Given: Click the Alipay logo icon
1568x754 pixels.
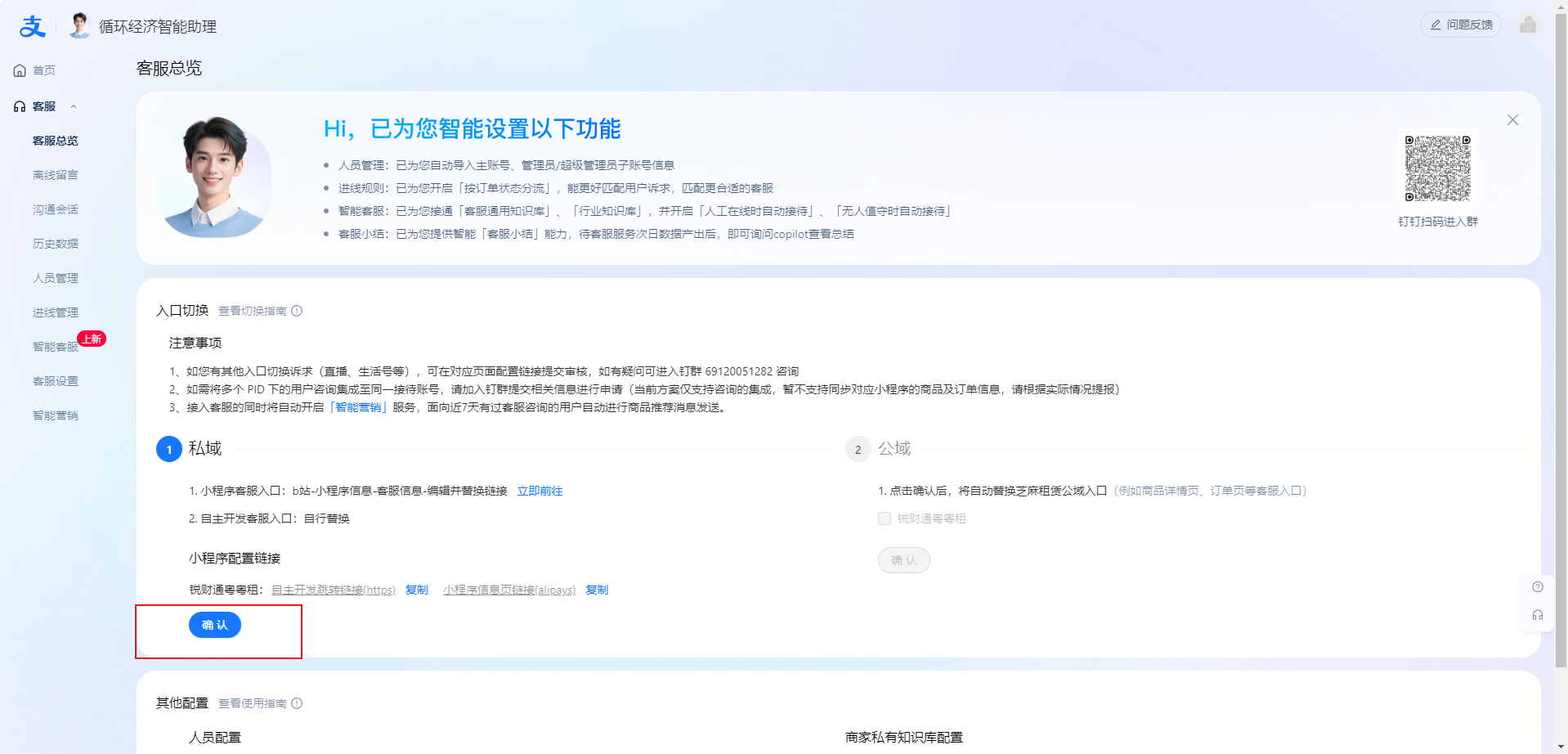Looking at the screenshot, I should tap(32, 27).
